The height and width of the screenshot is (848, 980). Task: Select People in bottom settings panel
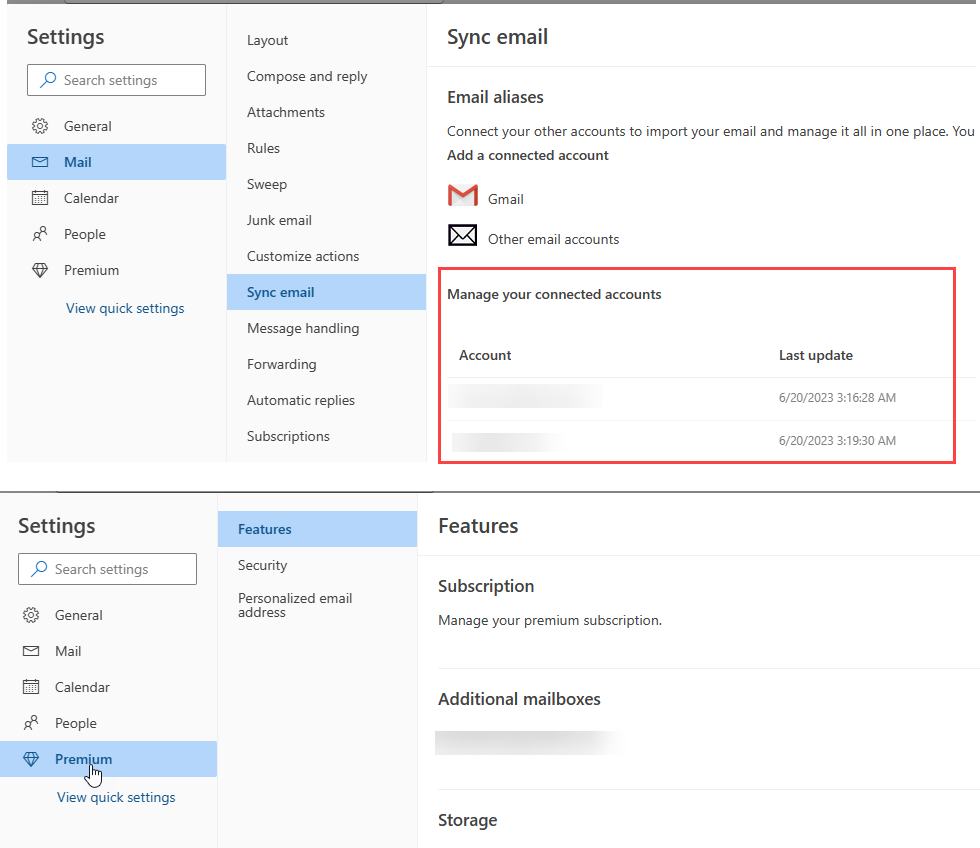[x=76, y=723]
